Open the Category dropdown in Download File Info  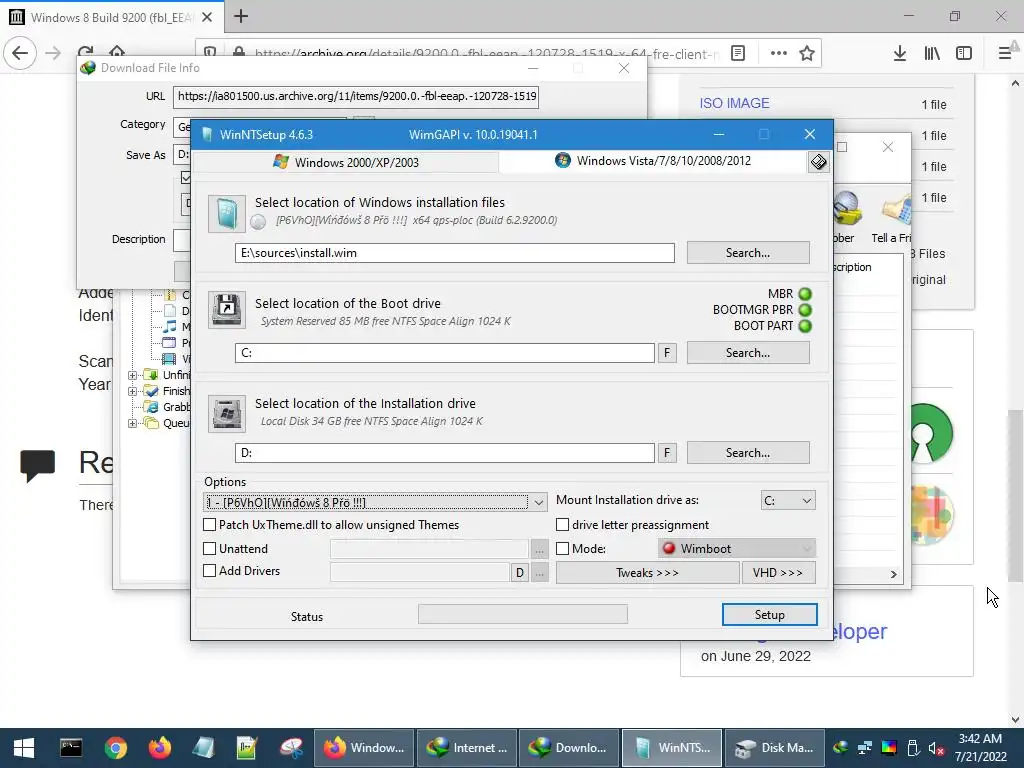coord(183,126)
